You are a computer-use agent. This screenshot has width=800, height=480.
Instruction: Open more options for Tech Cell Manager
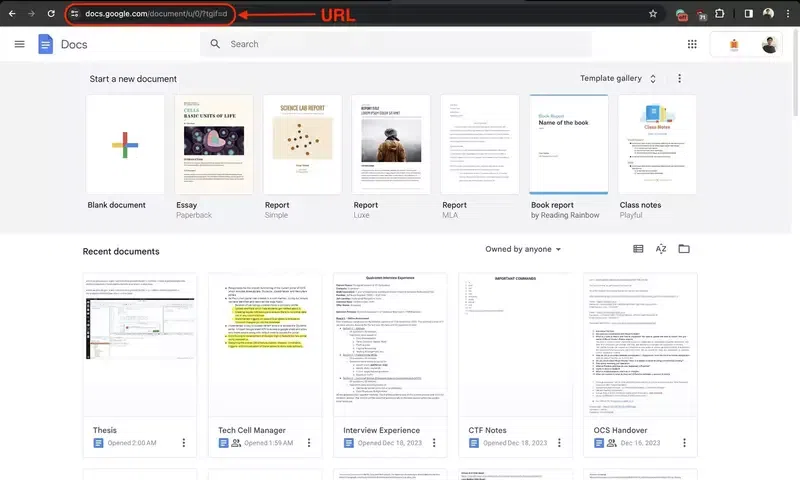pos(309,443)
